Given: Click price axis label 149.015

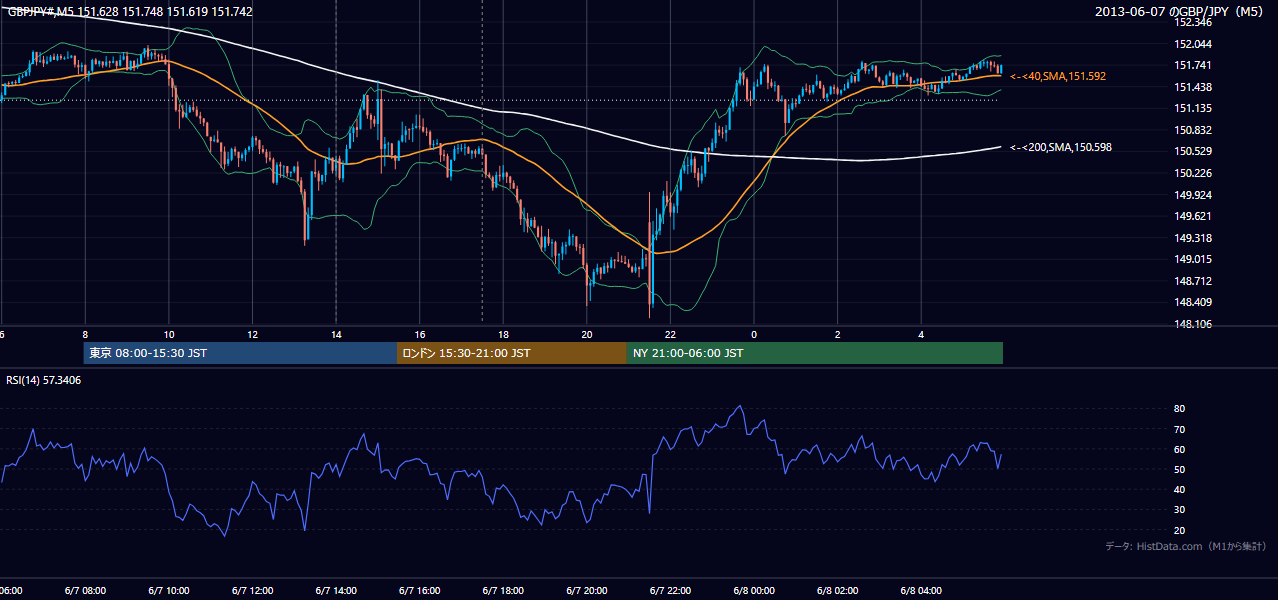Looking at the screenshot, I should 1192,259.
